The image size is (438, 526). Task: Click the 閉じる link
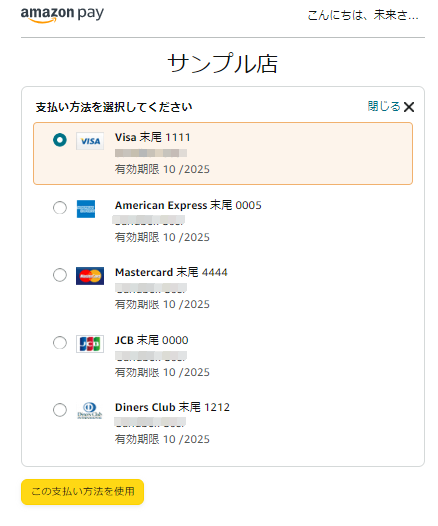point(384,106)
